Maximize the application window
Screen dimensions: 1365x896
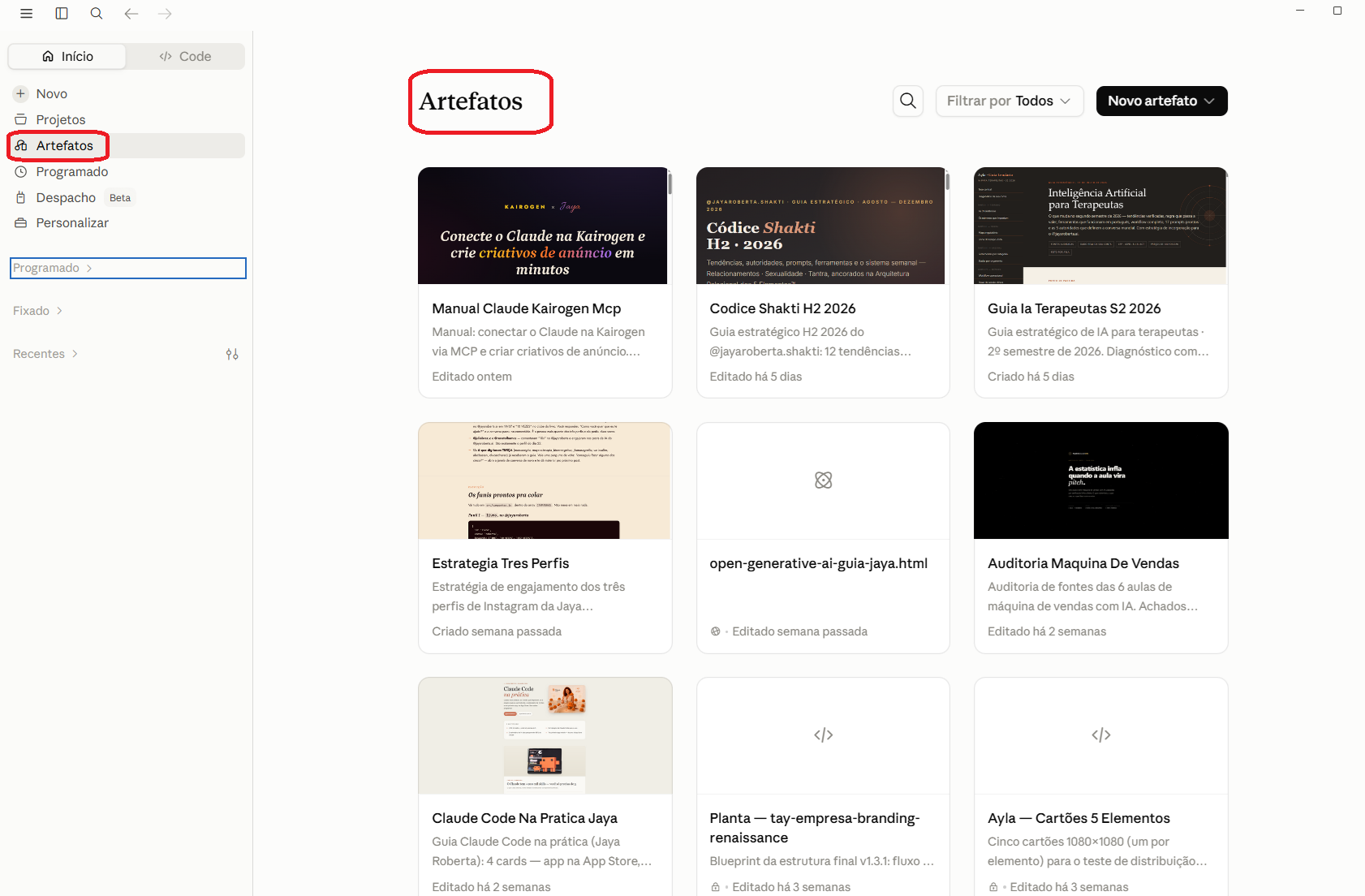(x=1337, y=11)
